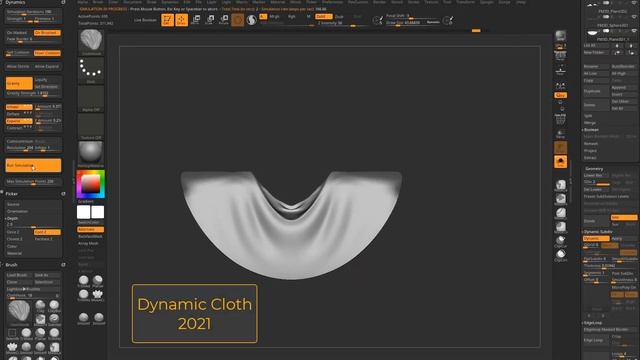The image size is (640, 360).
Task: Click the Run Simulation button
Action: 33,165
